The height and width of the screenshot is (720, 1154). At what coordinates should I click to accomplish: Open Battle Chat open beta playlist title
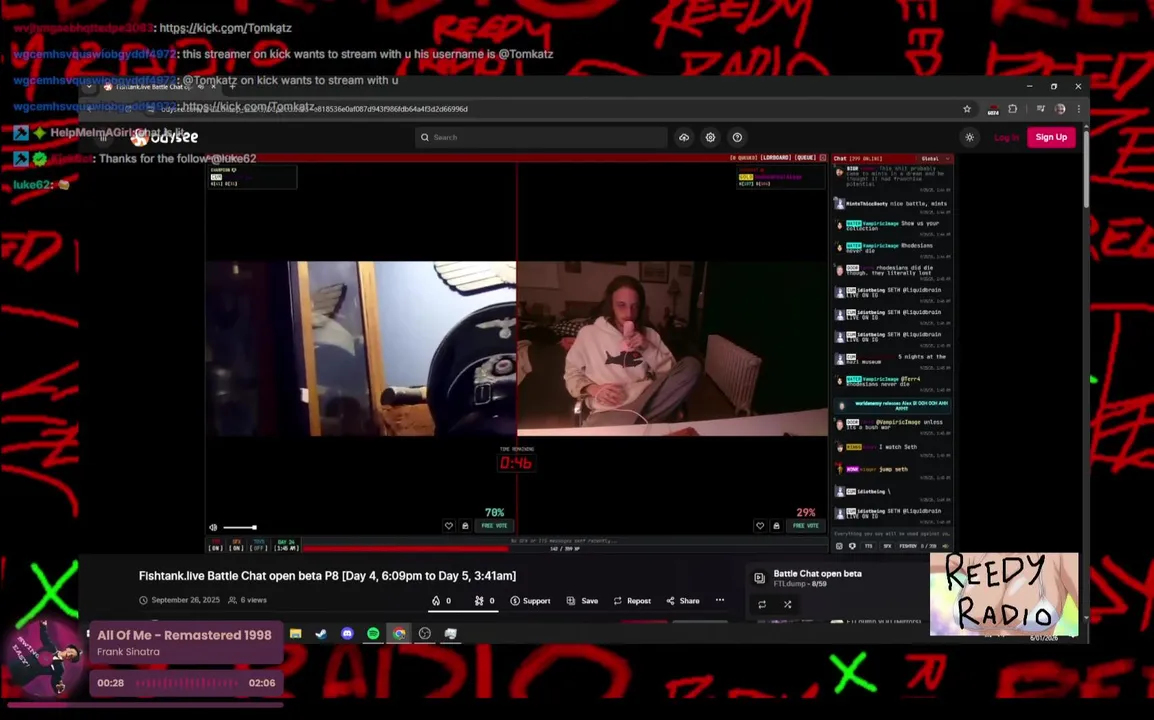(x=817, y=573)
